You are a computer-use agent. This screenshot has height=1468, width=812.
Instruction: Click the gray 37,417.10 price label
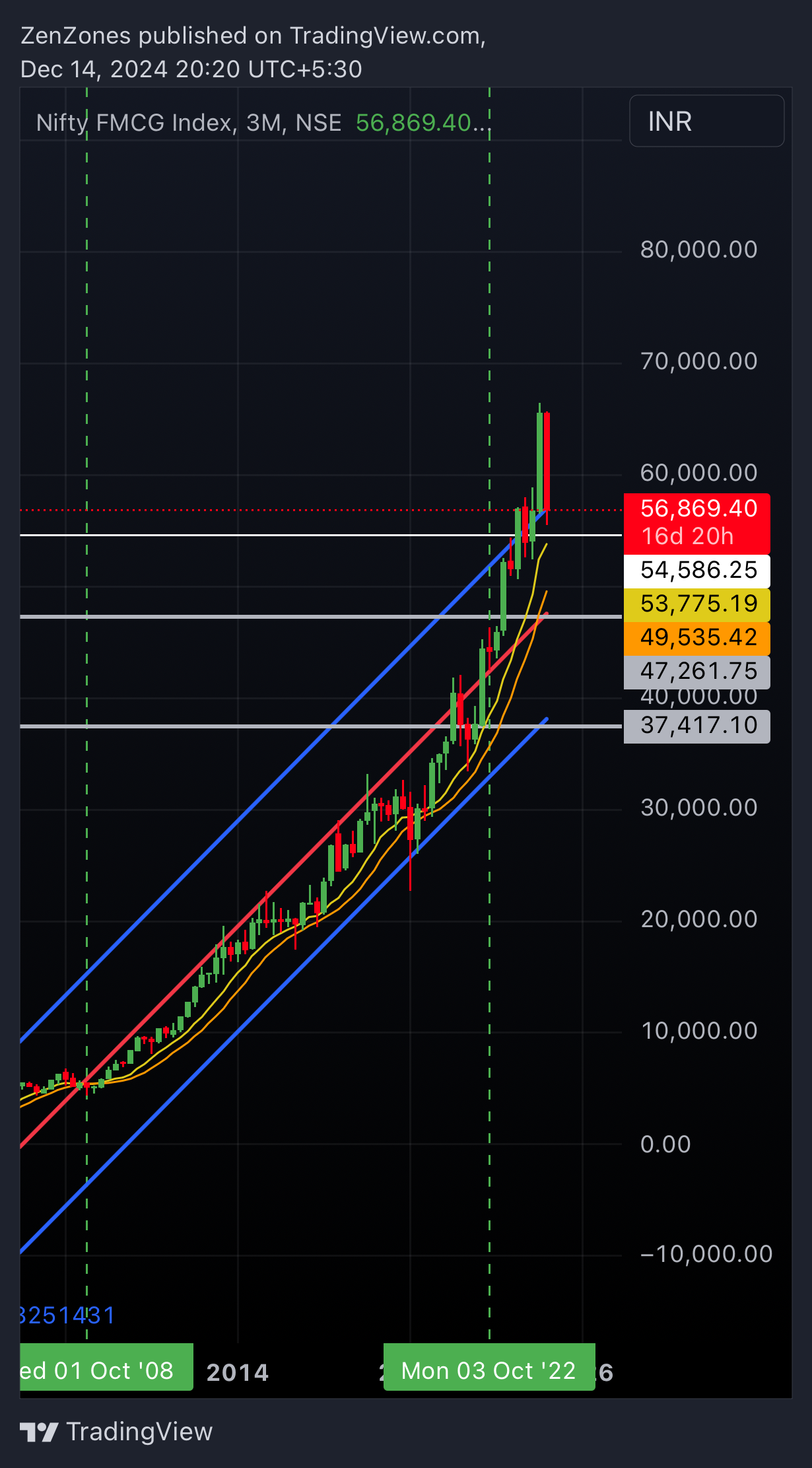[697, 726]
